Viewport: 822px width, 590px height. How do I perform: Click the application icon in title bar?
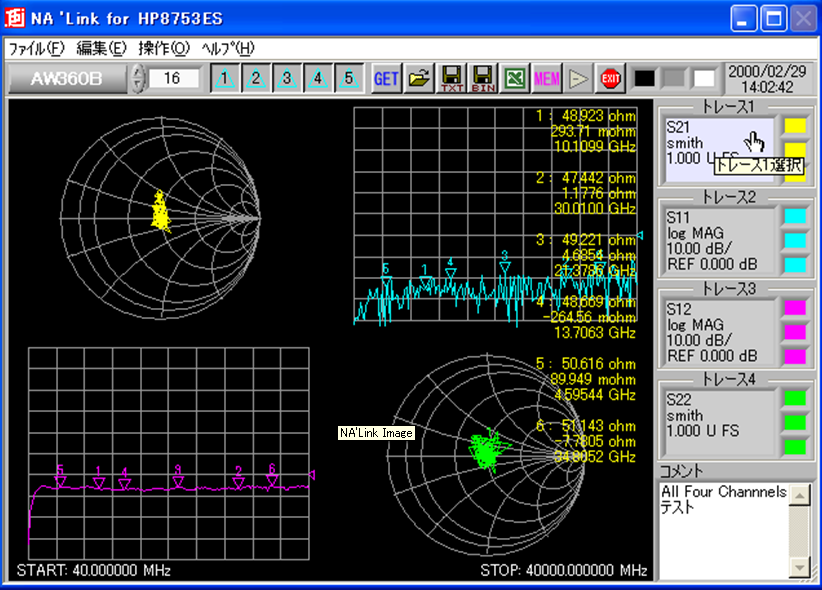point(15,18)
